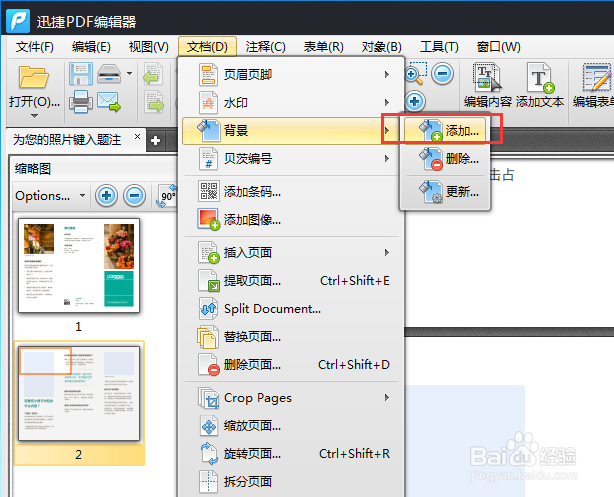Open the File (文件) menu
Viewport: 614px width, 497px height.
[34, 47]
